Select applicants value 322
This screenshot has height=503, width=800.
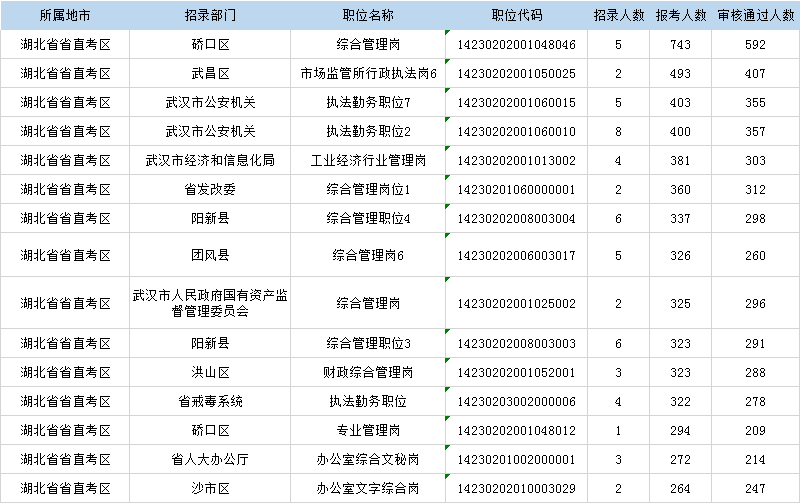[x=681, y=401]
